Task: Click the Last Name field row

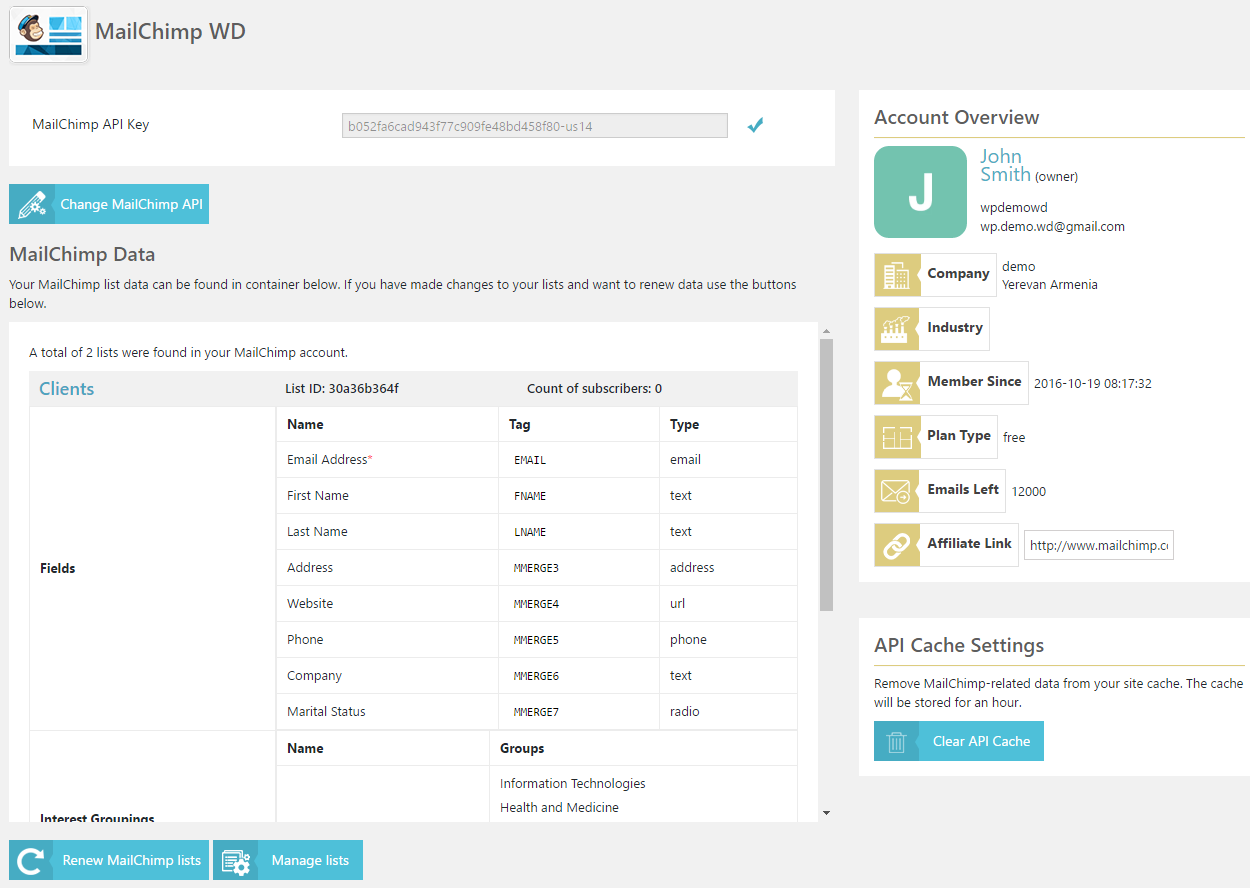Action: (x=537, y=532)
